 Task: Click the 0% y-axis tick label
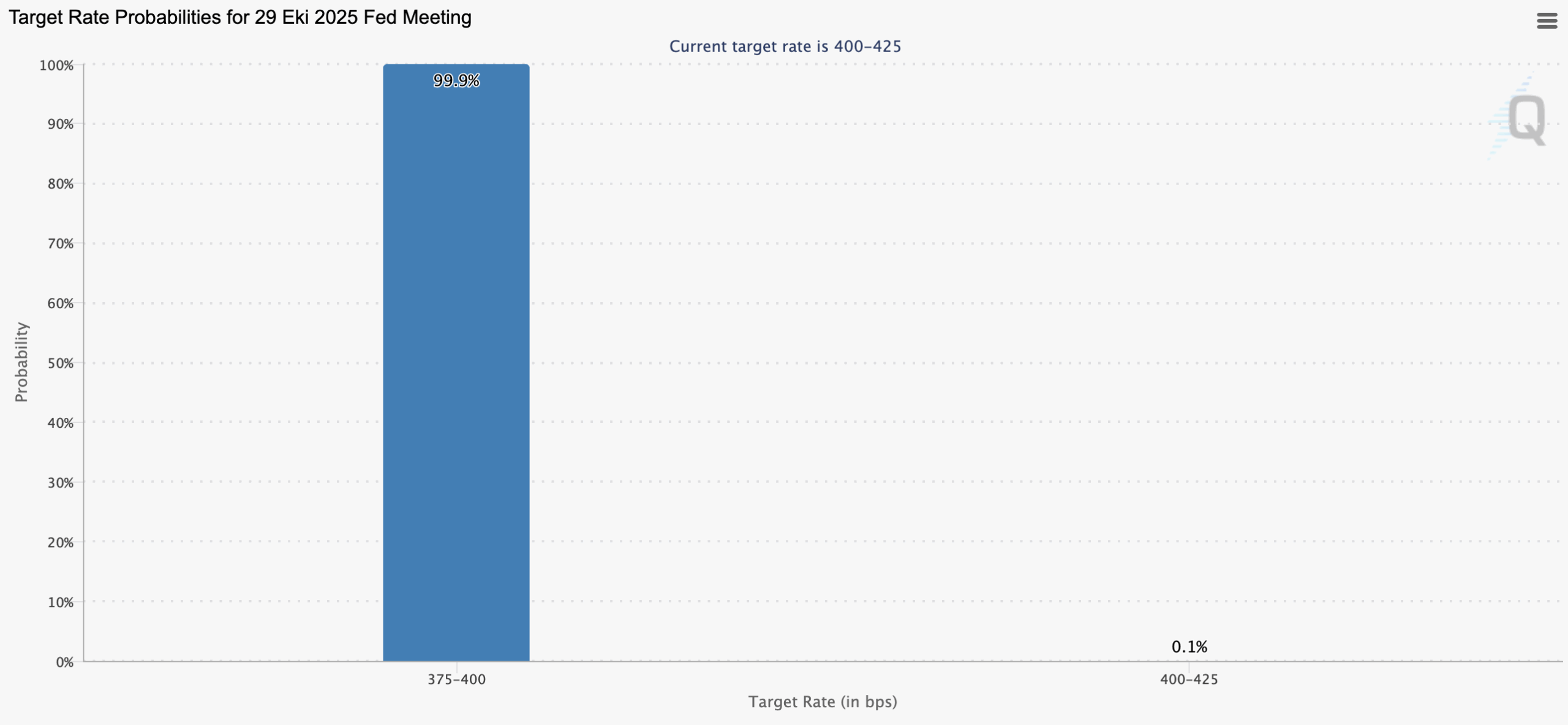(x=64, y=662)
